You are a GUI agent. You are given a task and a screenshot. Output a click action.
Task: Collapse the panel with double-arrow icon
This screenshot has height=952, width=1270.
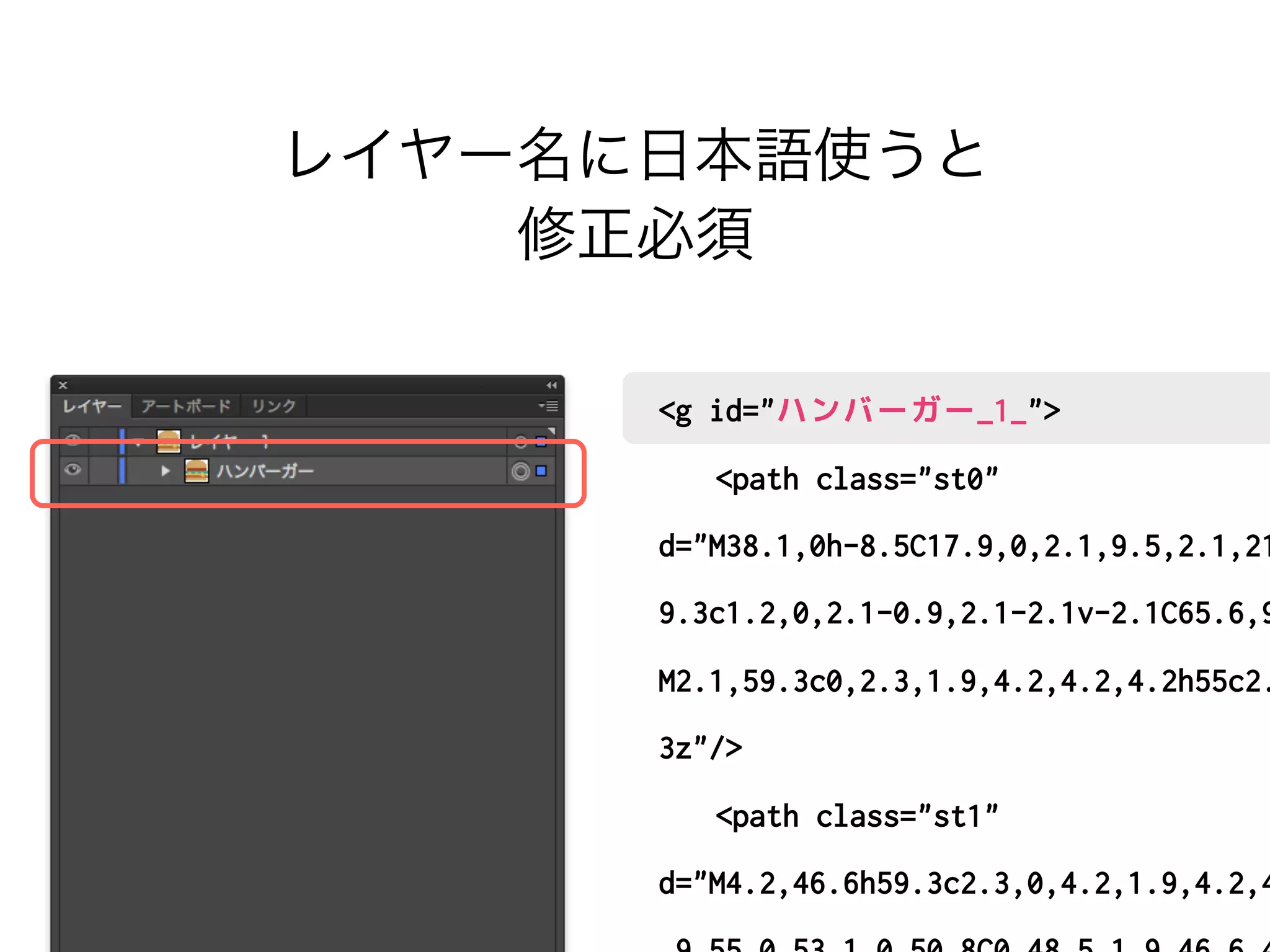[x=551, y=385]
